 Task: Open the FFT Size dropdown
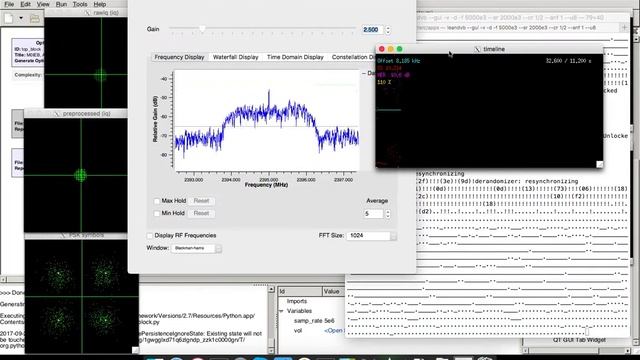[x=371, y=236]
